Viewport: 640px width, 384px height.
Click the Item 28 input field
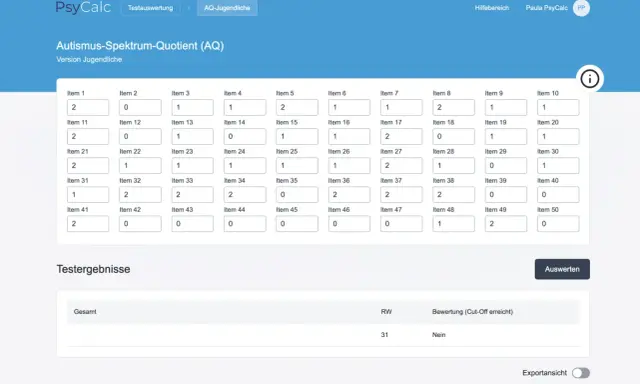tap(454, 166)
